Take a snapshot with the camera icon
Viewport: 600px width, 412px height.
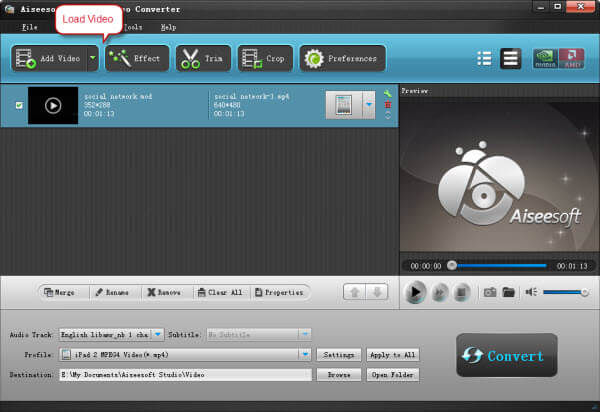pos(490,293)
